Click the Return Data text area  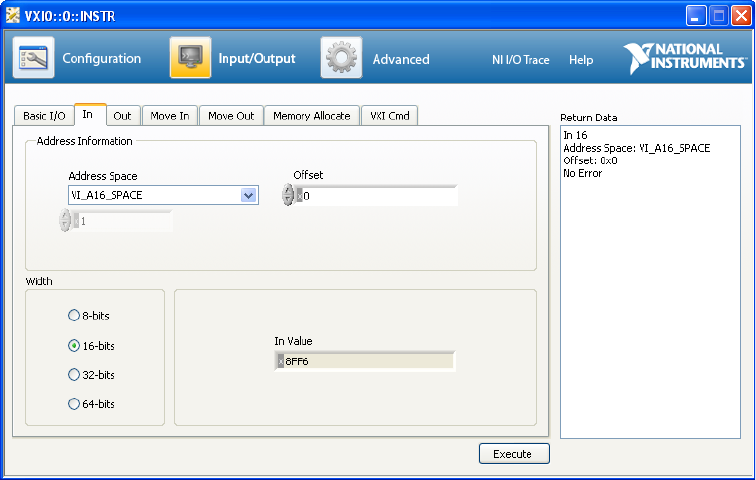650,282
